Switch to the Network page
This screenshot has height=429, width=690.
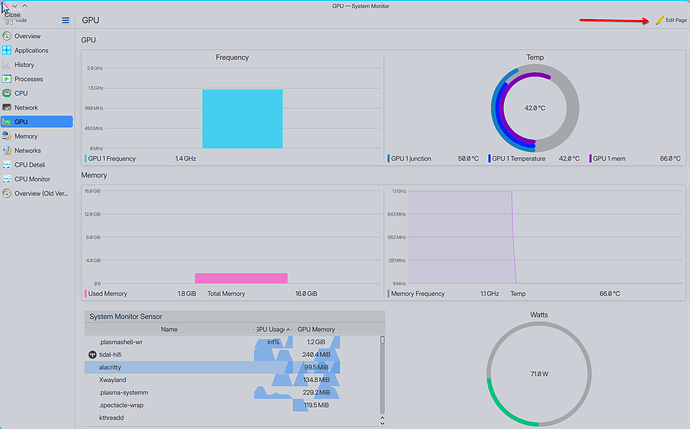[x=26, y=107]
